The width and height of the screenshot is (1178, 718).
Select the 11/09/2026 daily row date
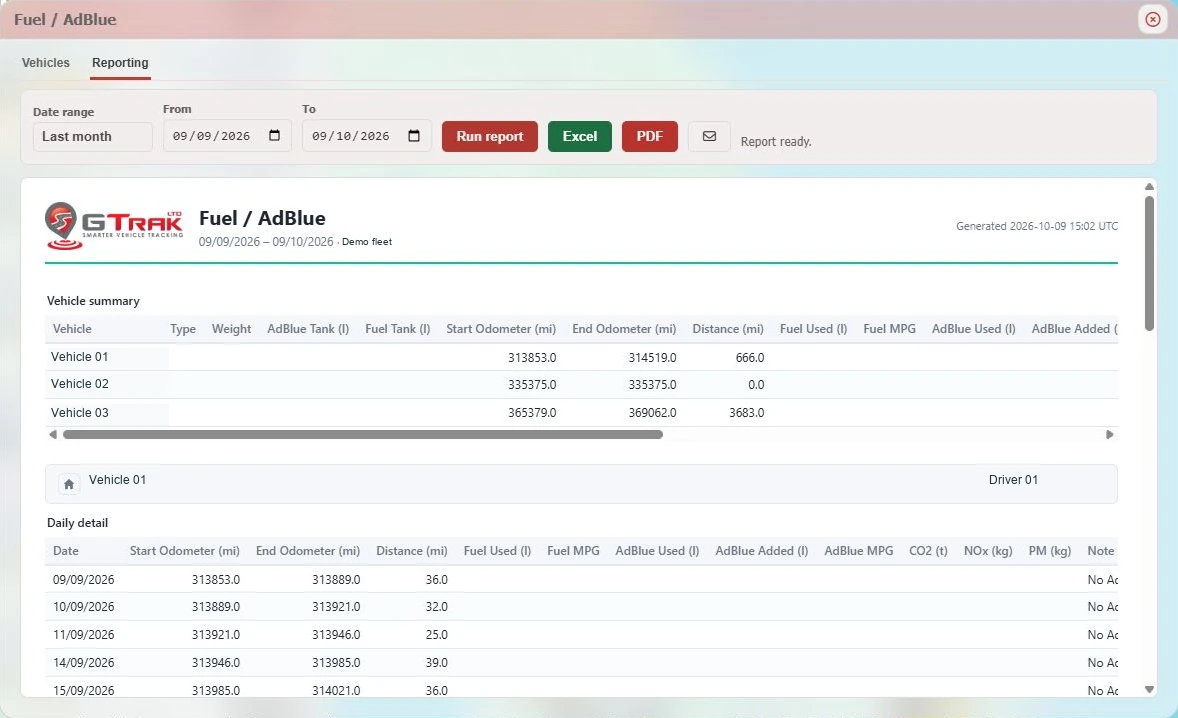tap(83, 635)
